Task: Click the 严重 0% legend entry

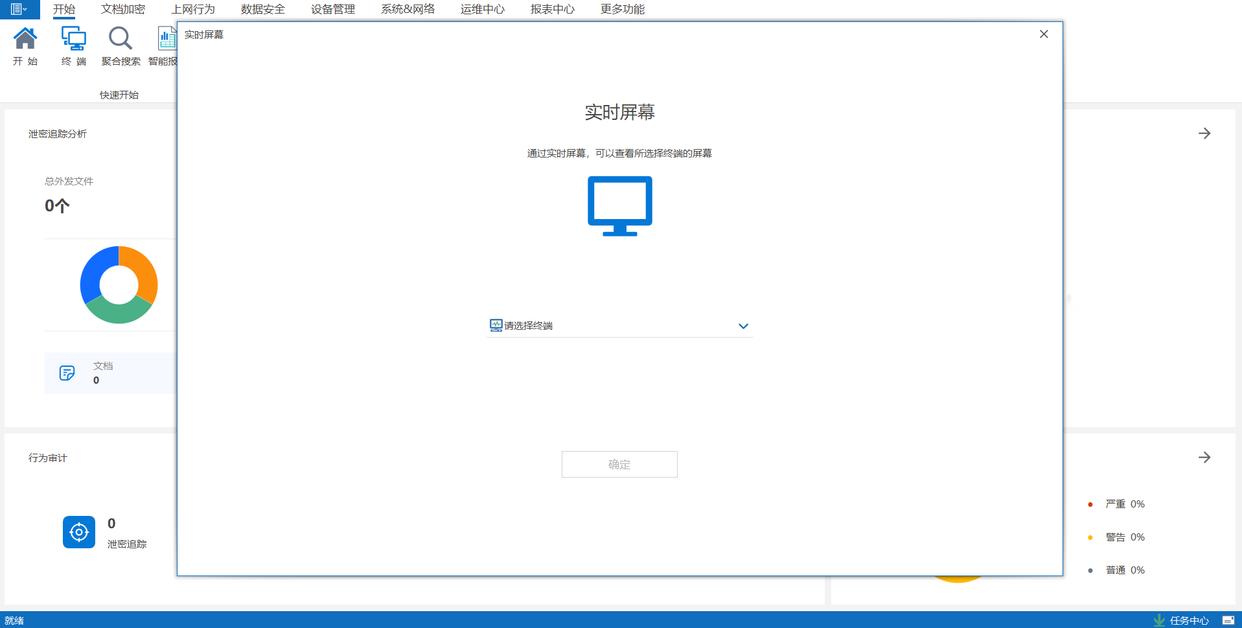Action: (1116, 504)
